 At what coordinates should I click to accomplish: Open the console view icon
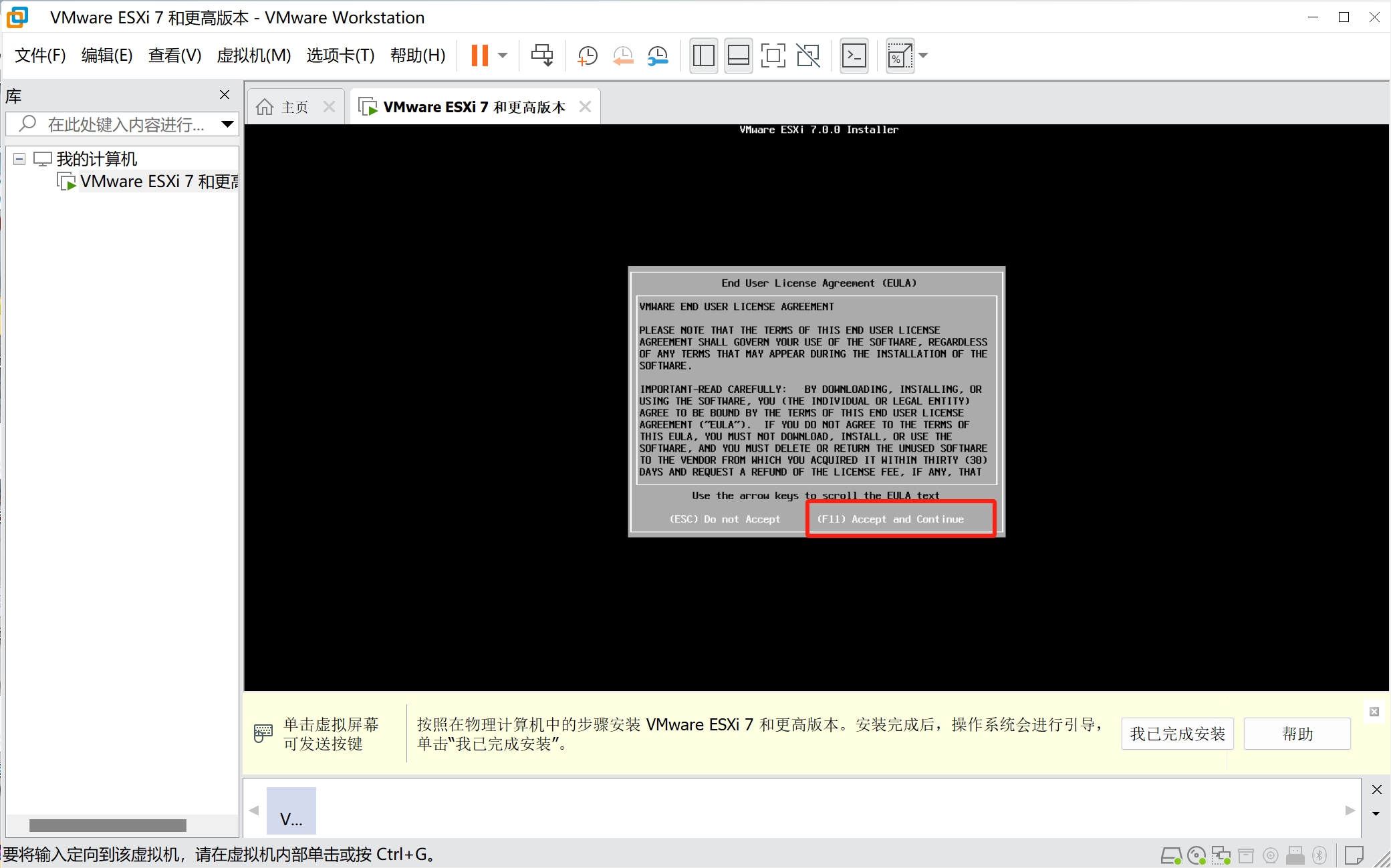click(x=854, y=55)
